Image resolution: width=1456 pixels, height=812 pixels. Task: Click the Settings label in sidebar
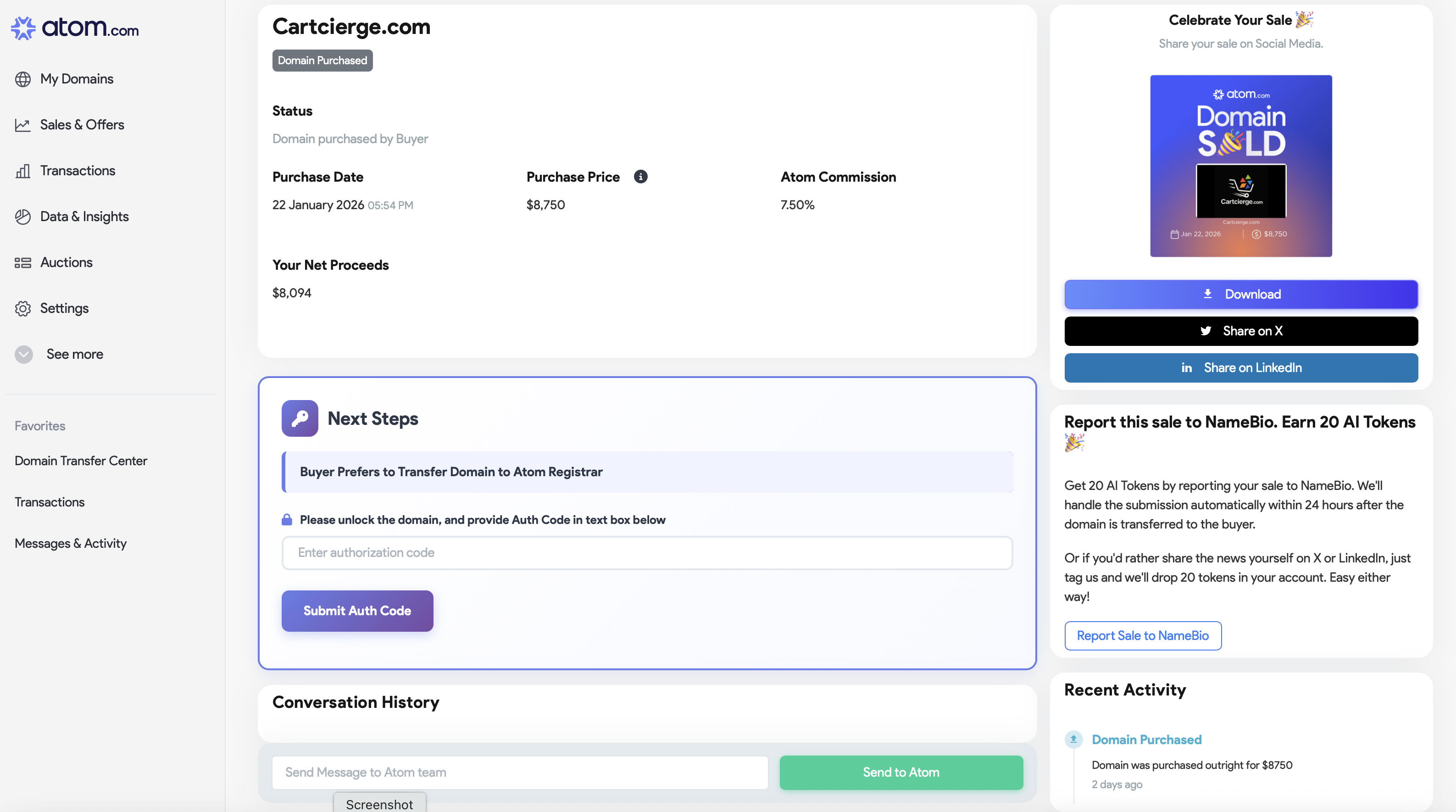64,309
